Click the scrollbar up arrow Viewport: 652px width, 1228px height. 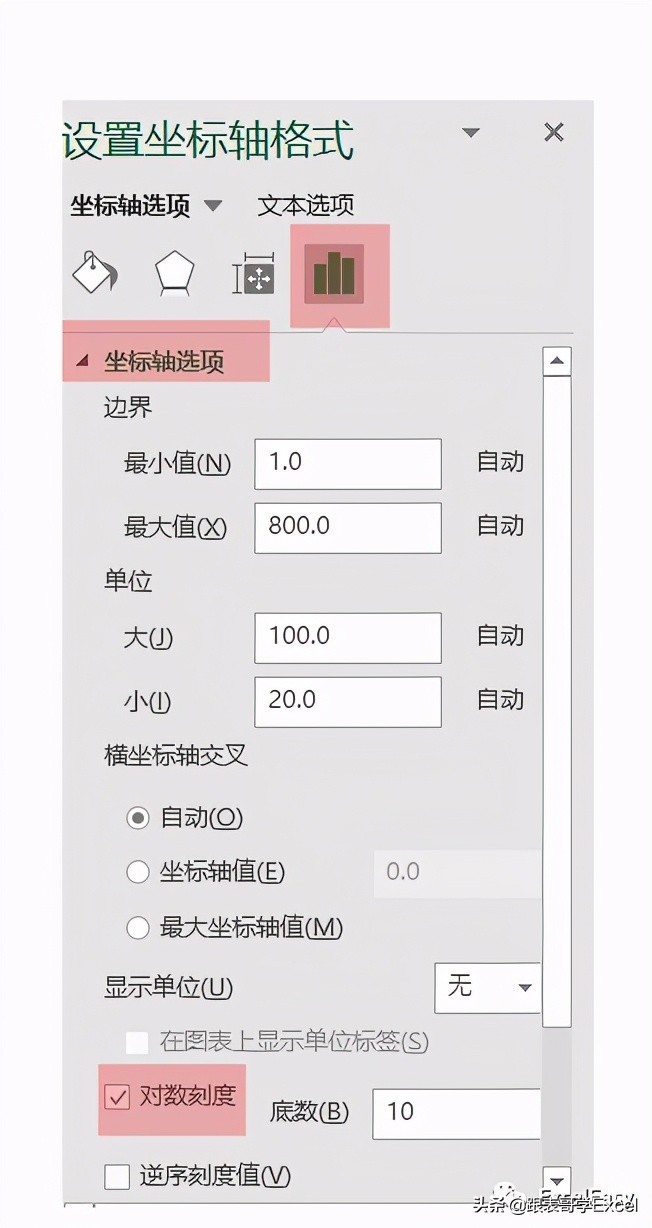[557, 361]
